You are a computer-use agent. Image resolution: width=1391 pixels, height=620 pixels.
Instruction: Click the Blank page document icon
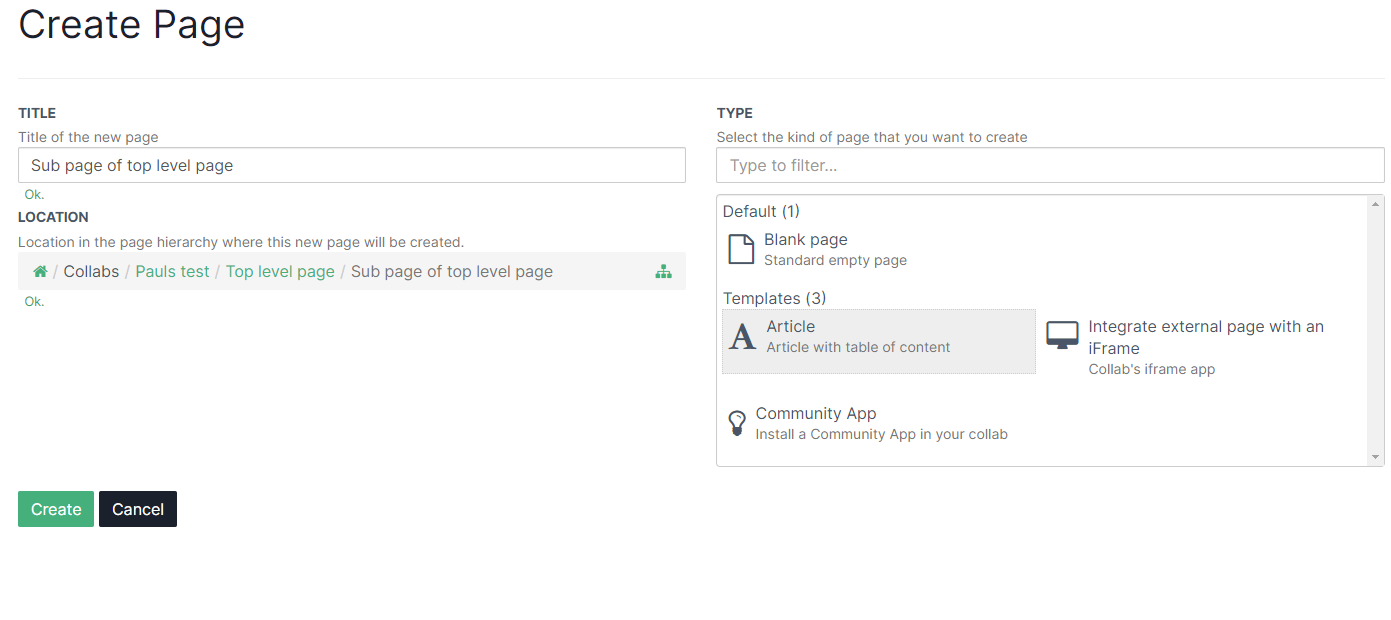tap(741, 249)
